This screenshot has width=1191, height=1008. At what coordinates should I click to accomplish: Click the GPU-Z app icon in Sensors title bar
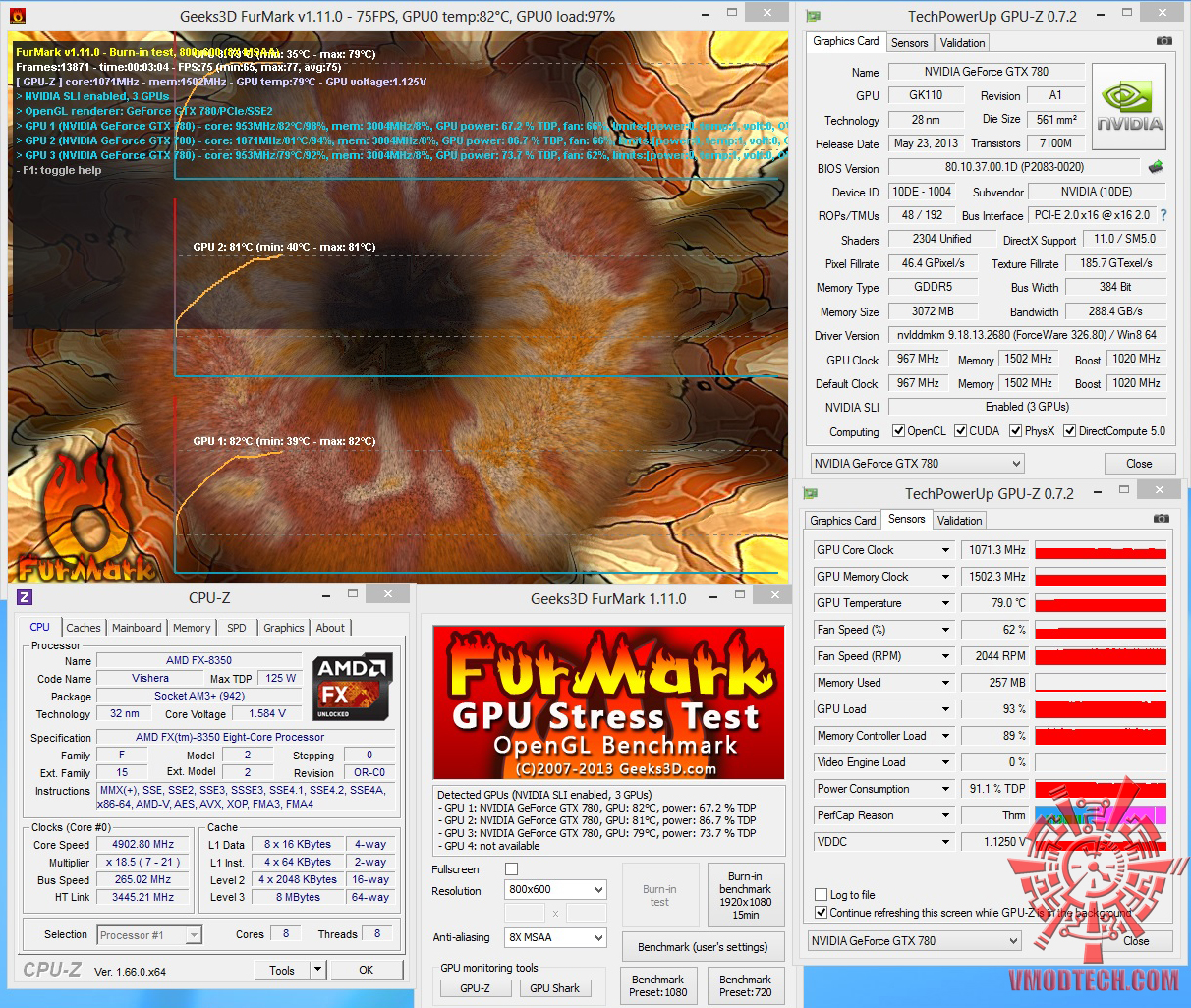(x=811, y=493)
